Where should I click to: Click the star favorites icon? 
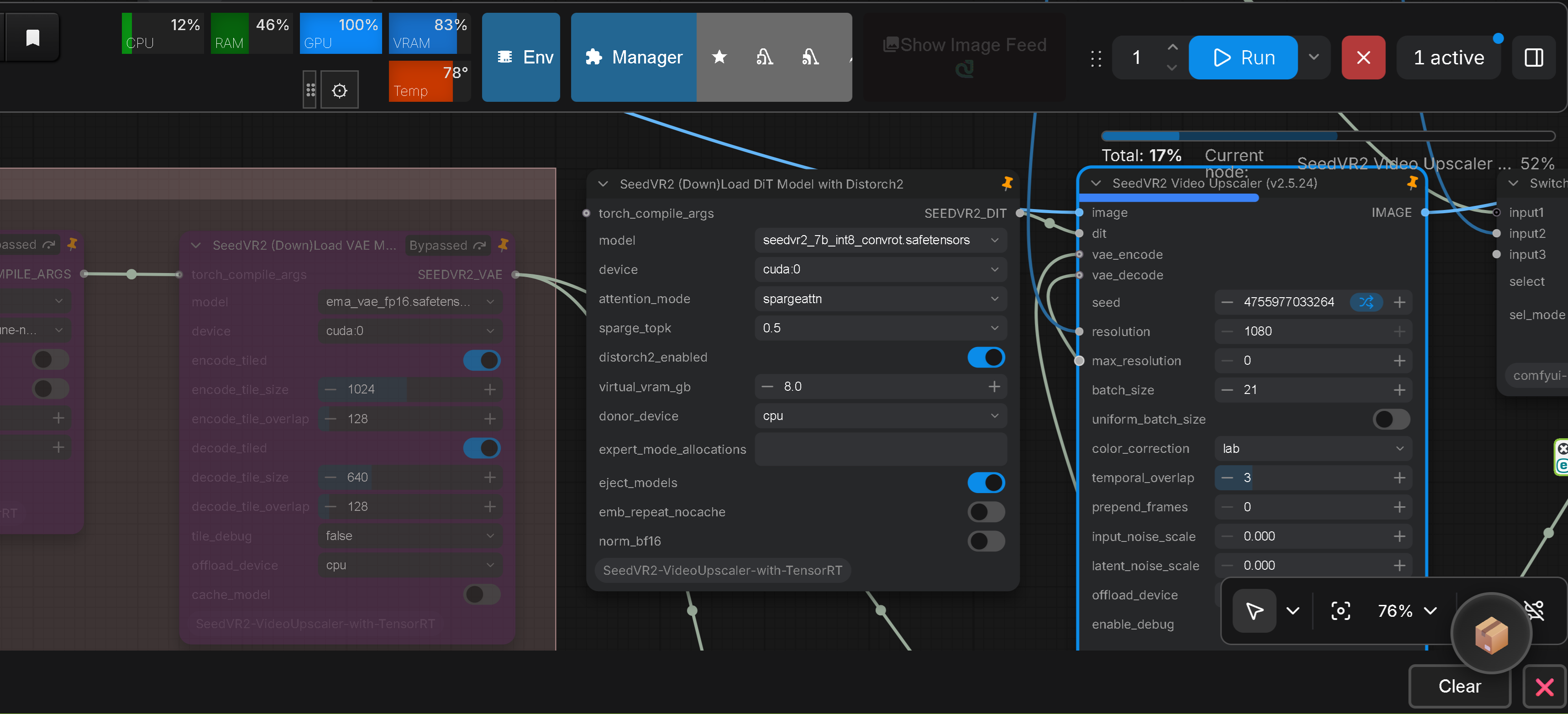pyautogui.click(x=719, y=57)
